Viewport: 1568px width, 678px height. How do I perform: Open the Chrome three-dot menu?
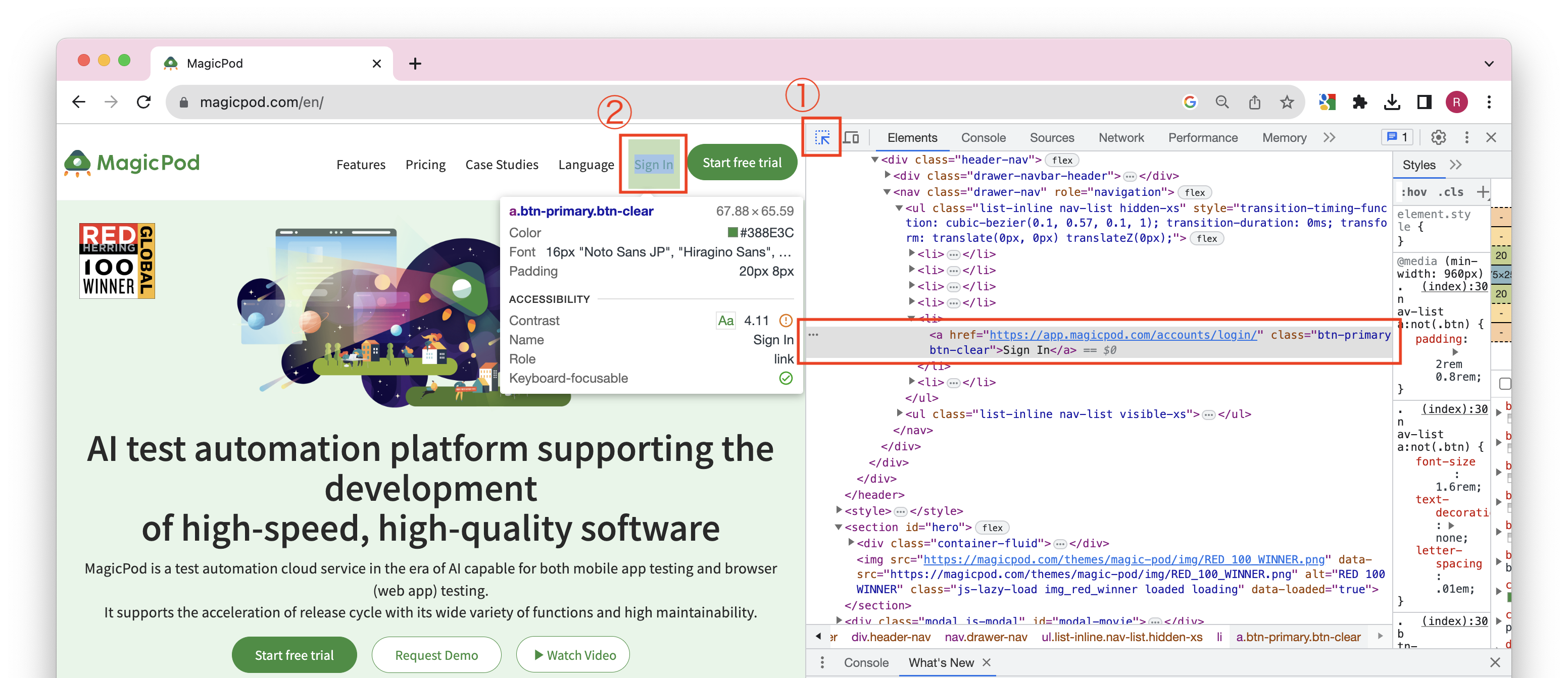tap(1489, 102)
